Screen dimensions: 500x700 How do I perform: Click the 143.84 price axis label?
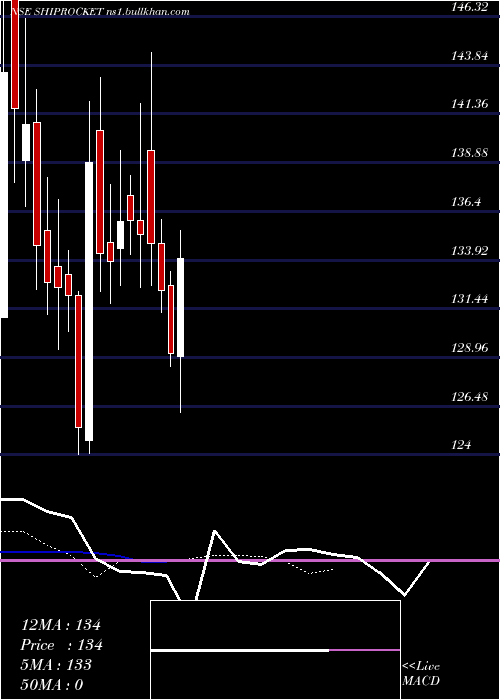pos(470,56)
